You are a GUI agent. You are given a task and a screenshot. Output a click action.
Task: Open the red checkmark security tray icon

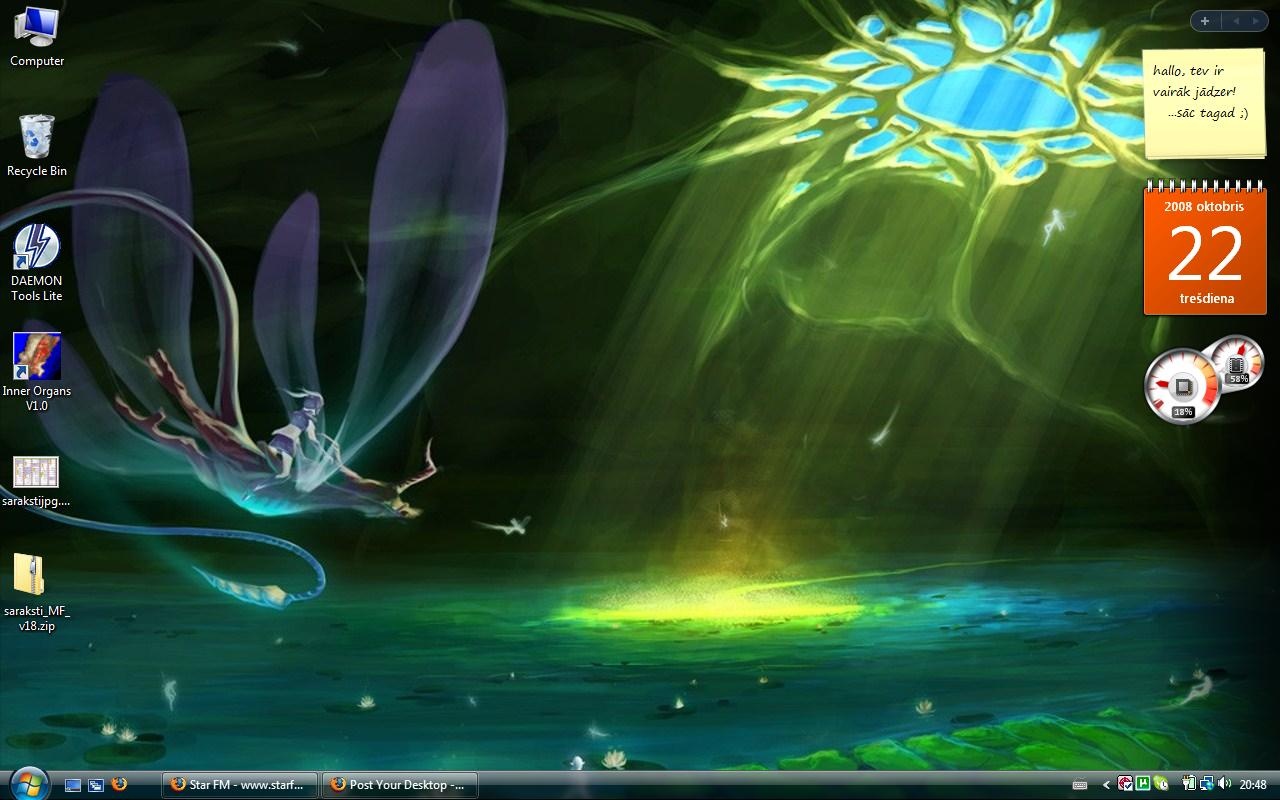[1126, 784]
